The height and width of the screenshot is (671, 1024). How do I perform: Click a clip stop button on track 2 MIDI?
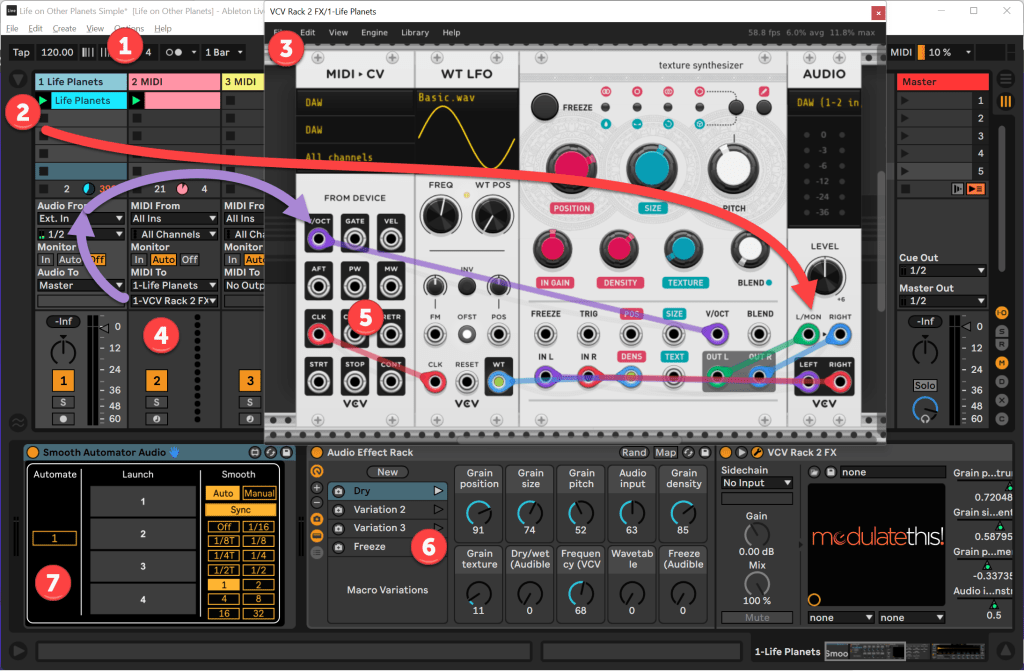coord(136,117)
